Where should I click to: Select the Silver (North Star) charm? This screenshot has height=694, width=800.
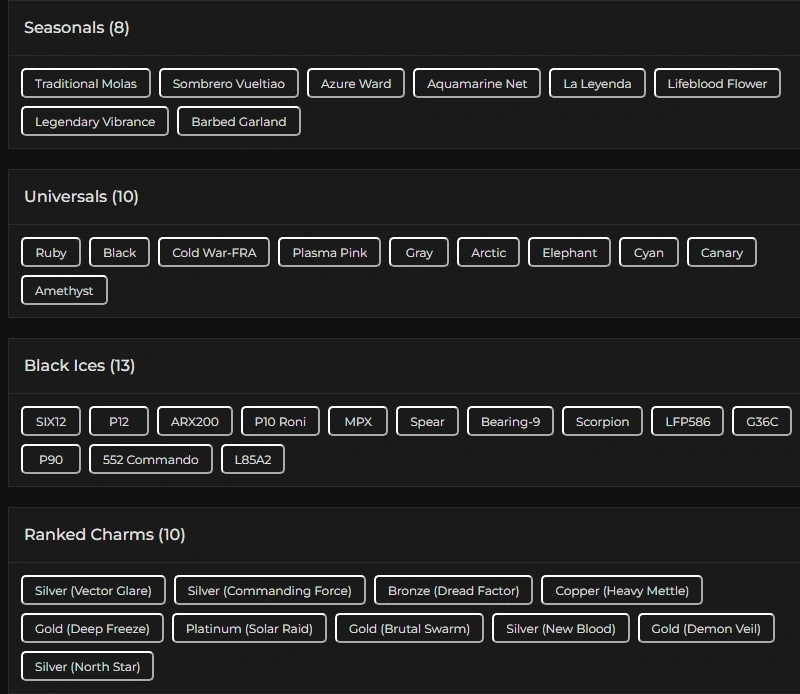coord(87,666)
